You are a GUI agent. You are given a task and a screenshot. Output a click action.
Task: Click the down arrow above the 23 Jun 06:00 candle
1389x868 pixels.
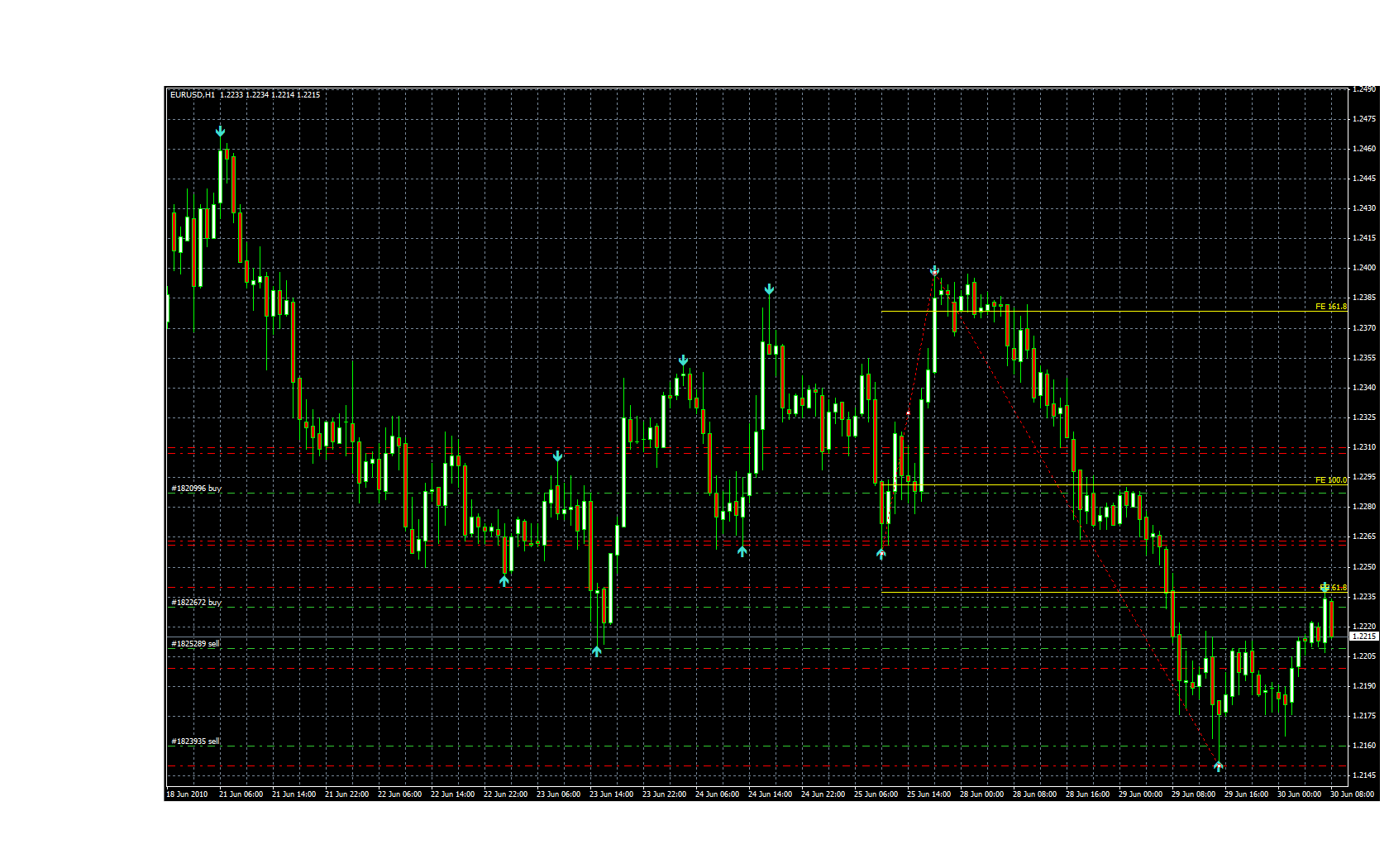557,456
